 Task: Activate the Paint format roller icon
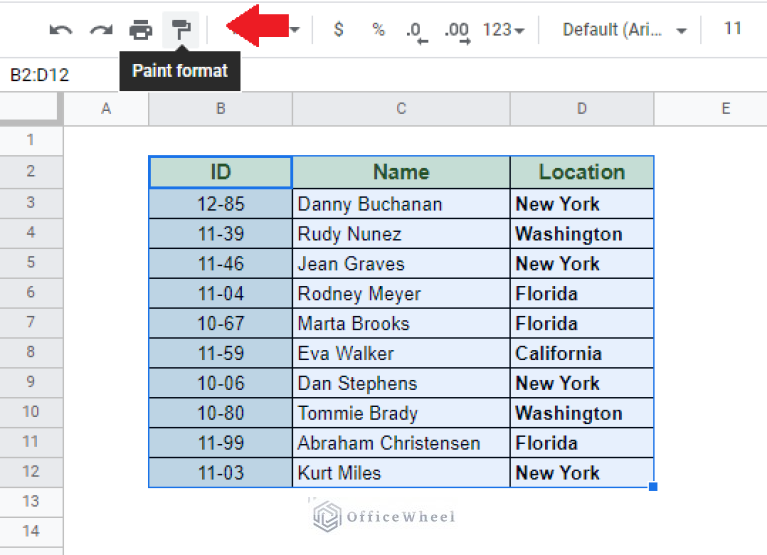pyautogui.click(x=181, y=30)
